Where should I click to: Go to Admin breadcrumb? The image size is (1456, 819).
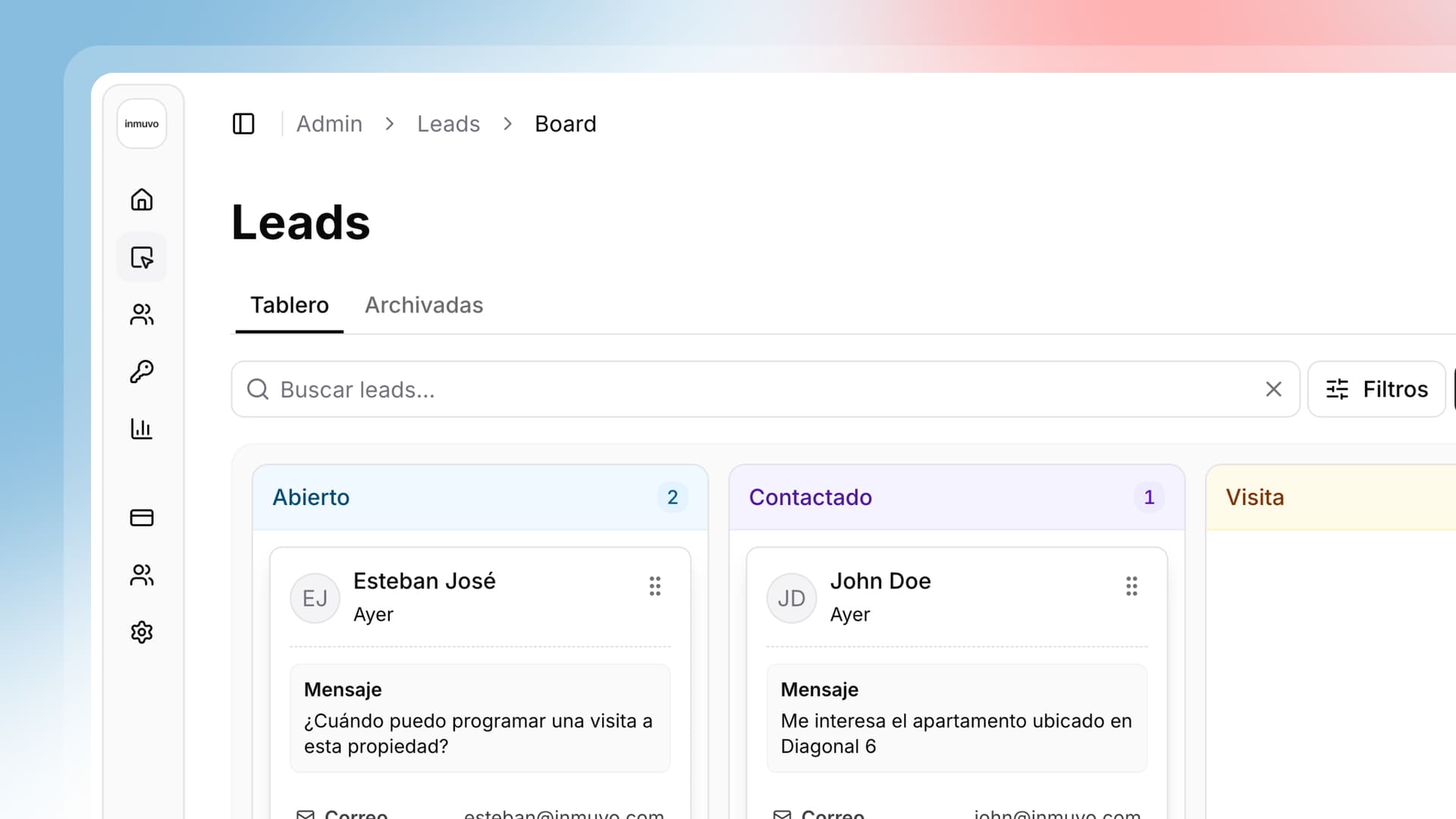click(x=329, y=124)
